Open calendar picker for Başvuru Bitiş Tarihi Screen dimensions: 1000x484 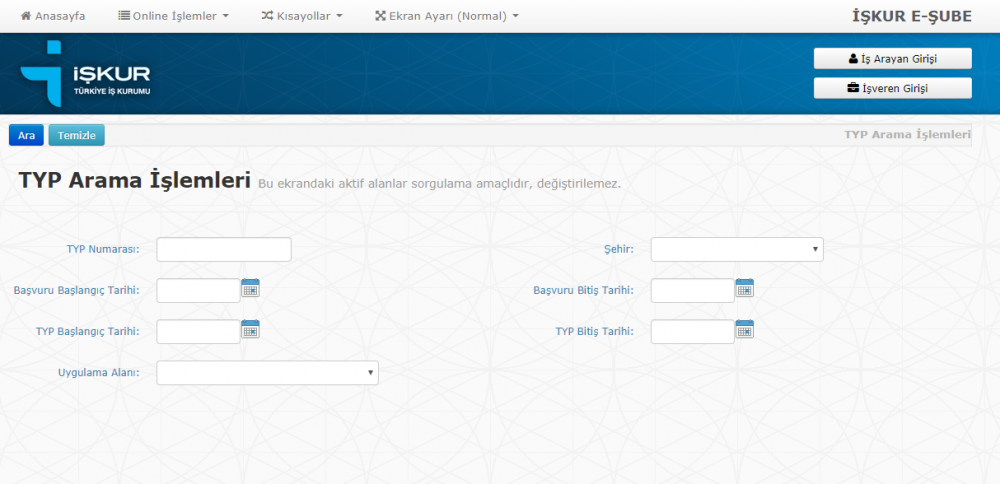pos(744,289)
